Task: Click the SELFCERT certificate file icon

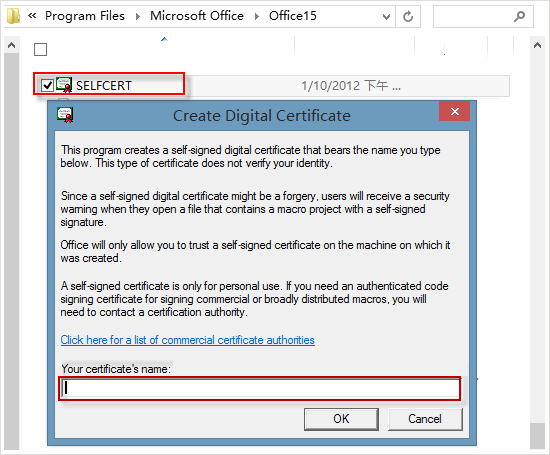Action: [x=64, y=85]
